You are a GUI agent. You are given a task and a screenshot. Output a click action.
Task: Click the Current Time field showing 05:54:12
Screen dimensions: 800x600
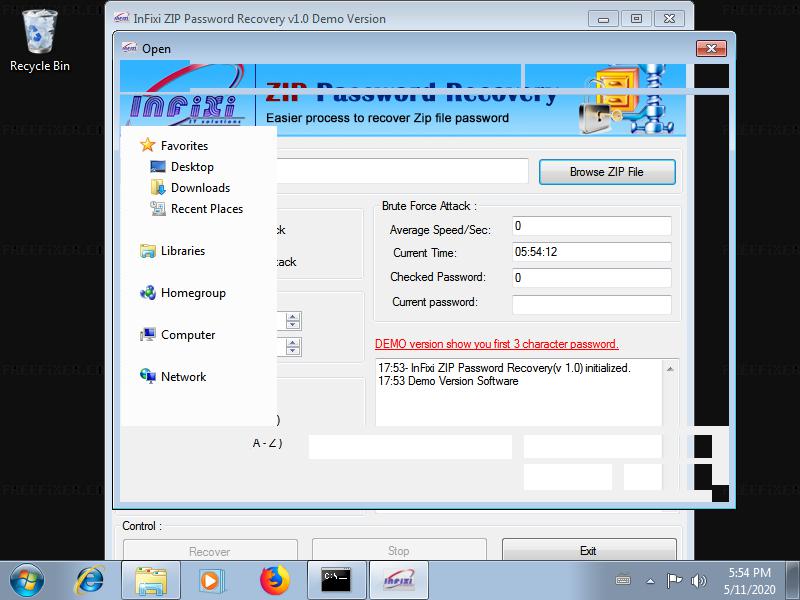[x=592, y=252]
